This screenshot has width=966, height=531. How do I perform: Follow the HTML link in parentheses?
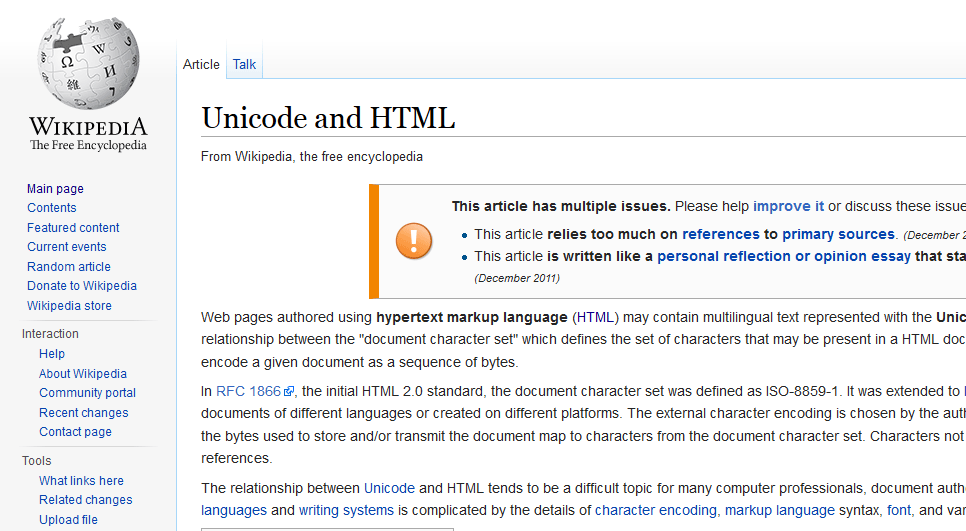pos(595,317)
